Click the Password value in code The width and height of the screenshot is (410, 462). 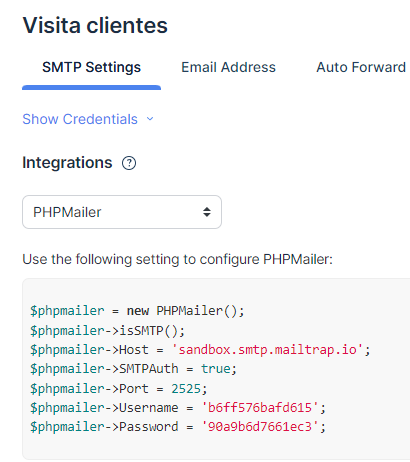[x=260, y=427]
